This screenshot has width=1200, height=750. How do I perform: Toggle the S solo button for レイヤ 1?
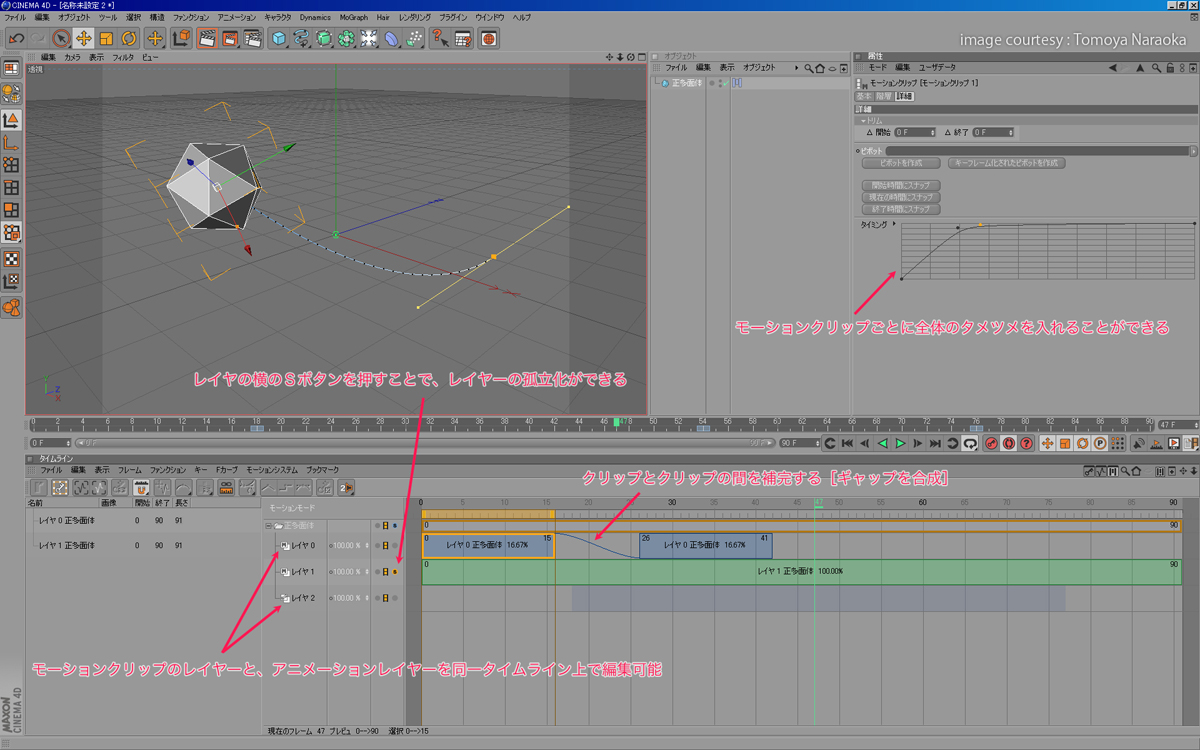pos(396,572)
